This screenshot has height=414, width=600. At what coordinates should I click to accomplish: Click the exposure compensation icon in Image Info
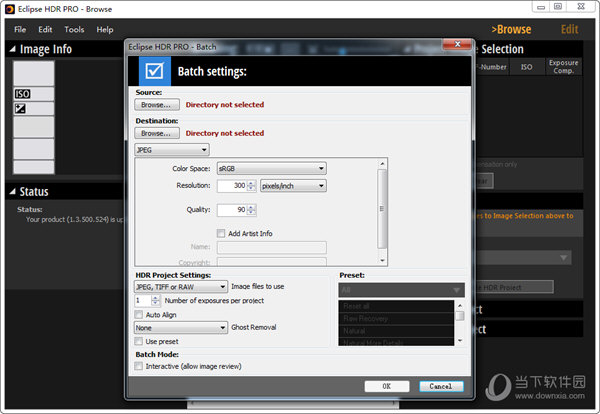(20, 109)
